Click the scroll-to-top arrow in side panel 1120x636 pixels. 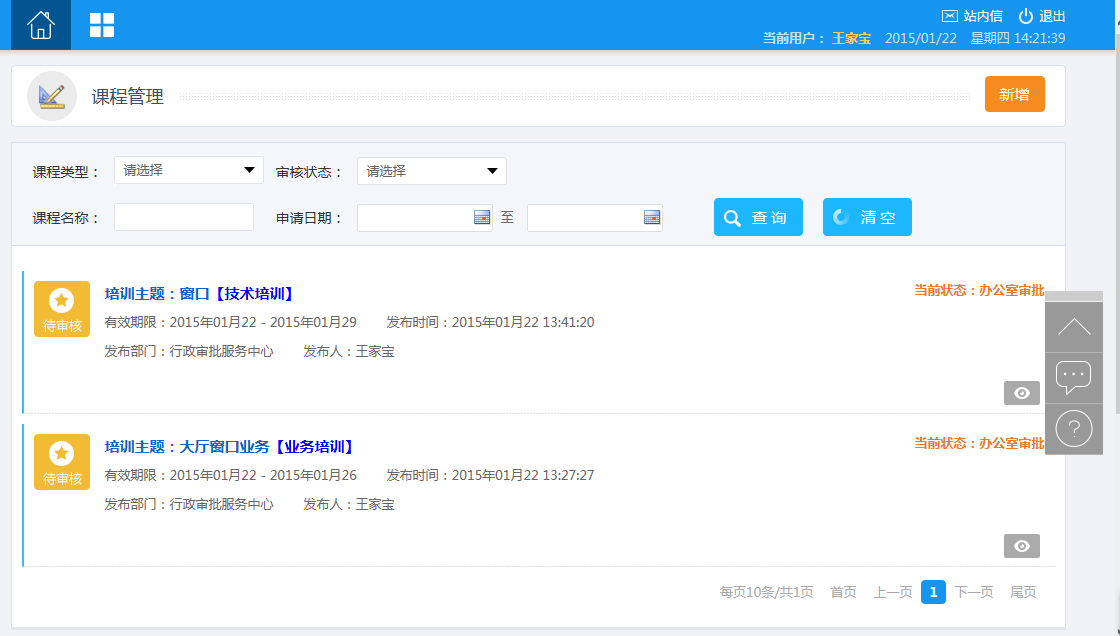point(1074,327)
